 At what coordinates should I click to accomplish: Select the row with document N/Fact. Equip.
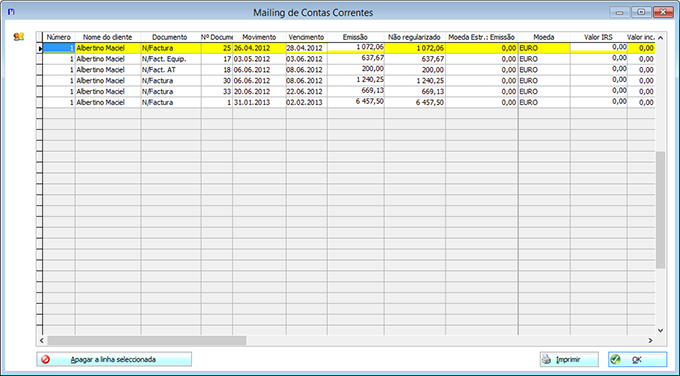coord(349,59)
